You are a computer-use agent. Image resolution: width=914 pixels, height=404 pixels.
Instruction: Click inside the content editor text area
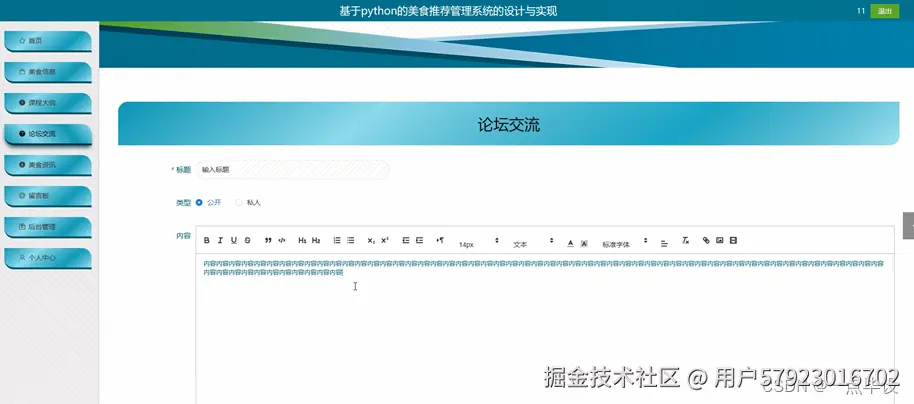point(544,329)
